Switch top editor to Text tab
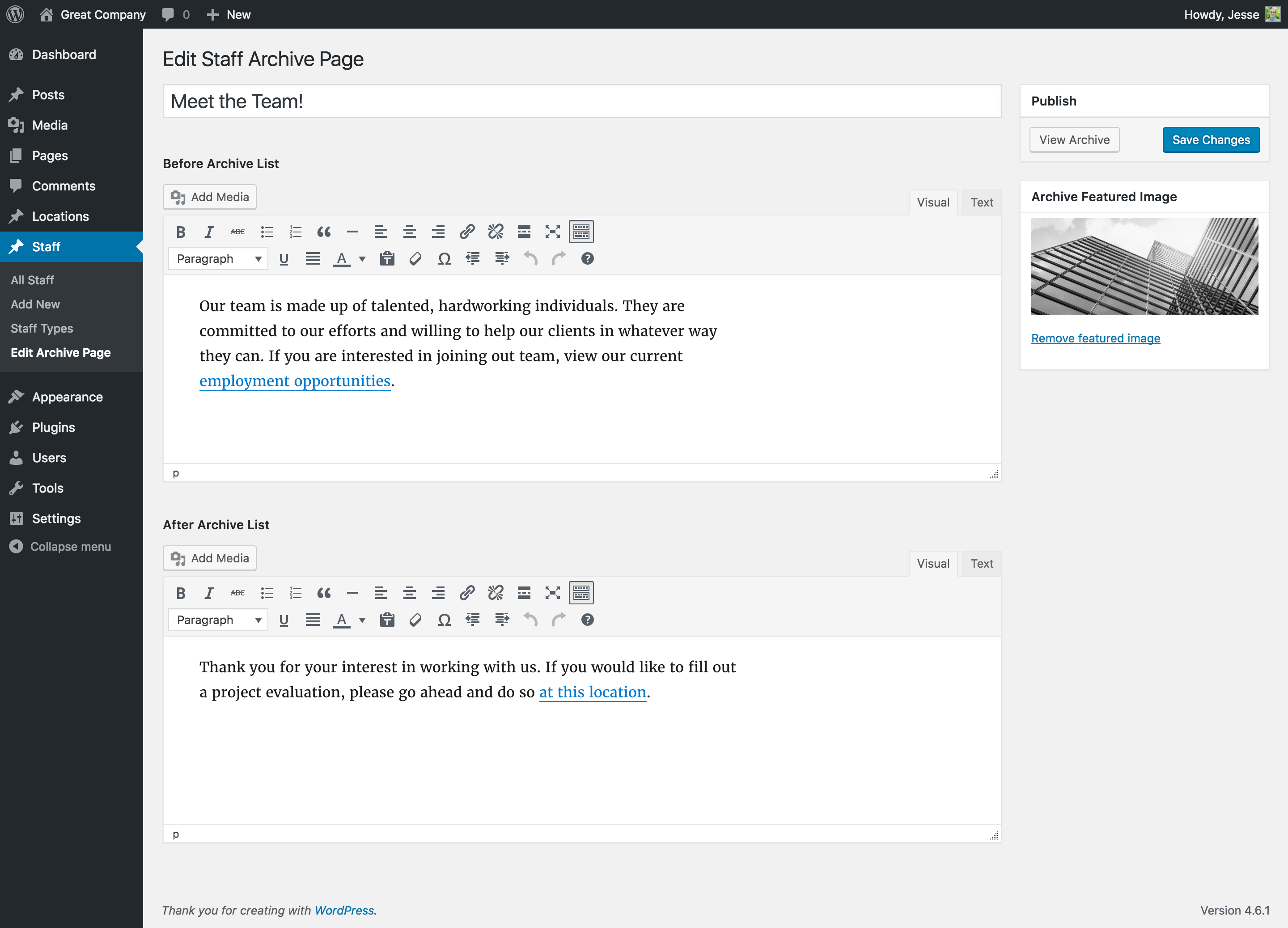The height and width of the screenshot is (928, 1288). click(x=981, y=202)
